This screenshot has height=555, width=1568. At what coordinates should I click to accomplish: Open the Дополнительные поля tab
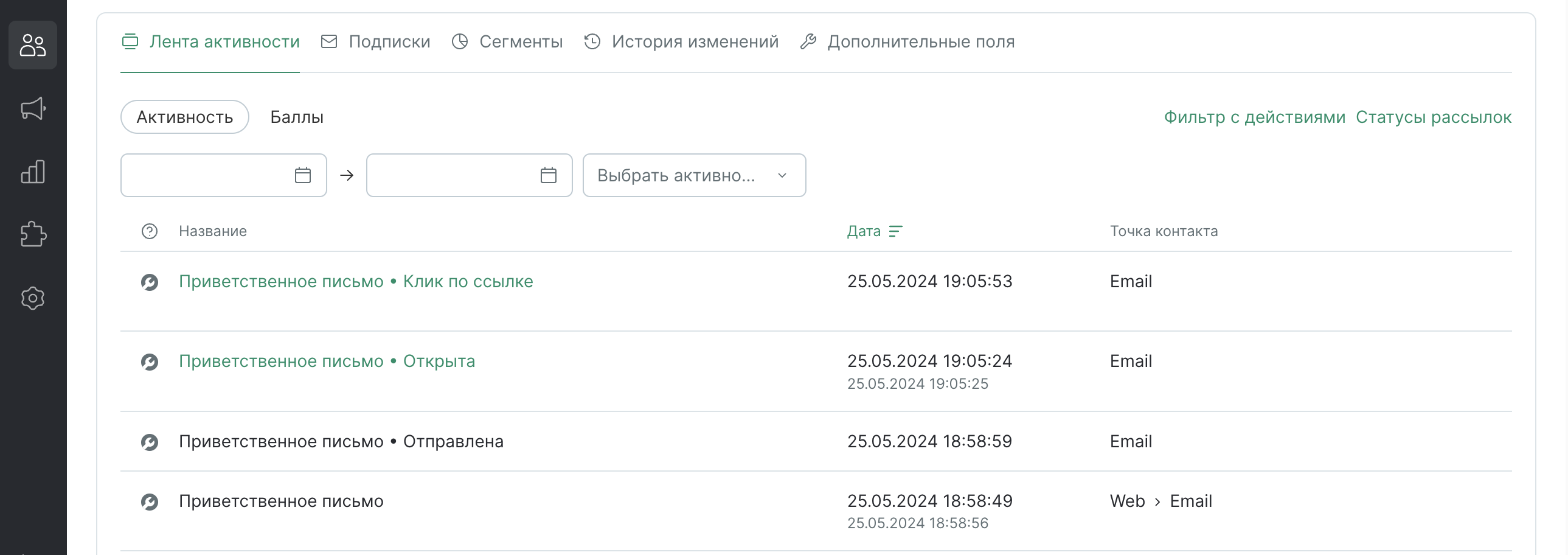coord(907,41)
